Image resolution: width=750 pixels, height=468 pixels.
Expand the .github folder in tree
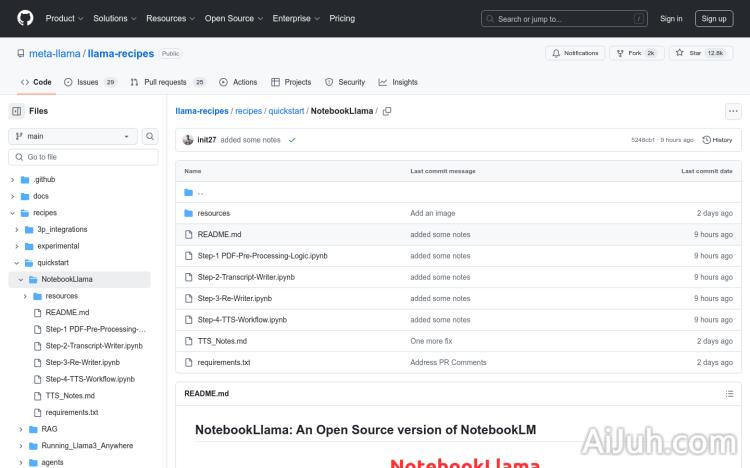click(x=13, y=180)
